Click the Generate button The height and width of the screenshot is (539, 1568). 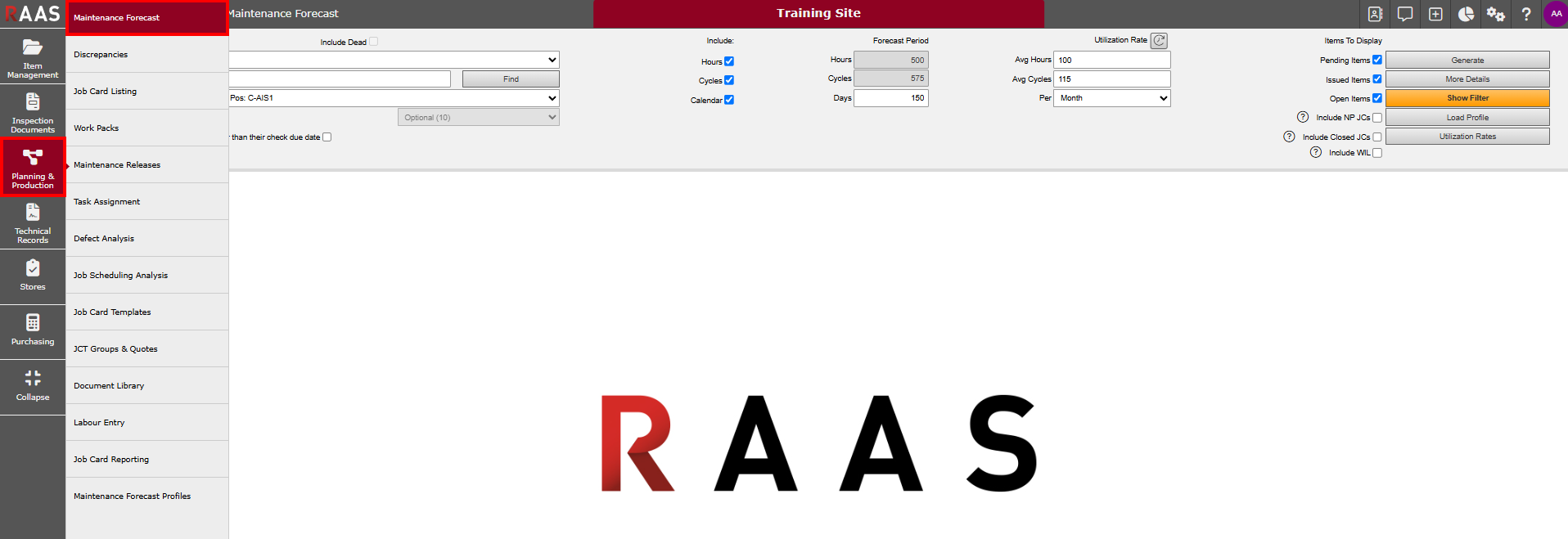pyautogui.click(x=1467, y=61)
